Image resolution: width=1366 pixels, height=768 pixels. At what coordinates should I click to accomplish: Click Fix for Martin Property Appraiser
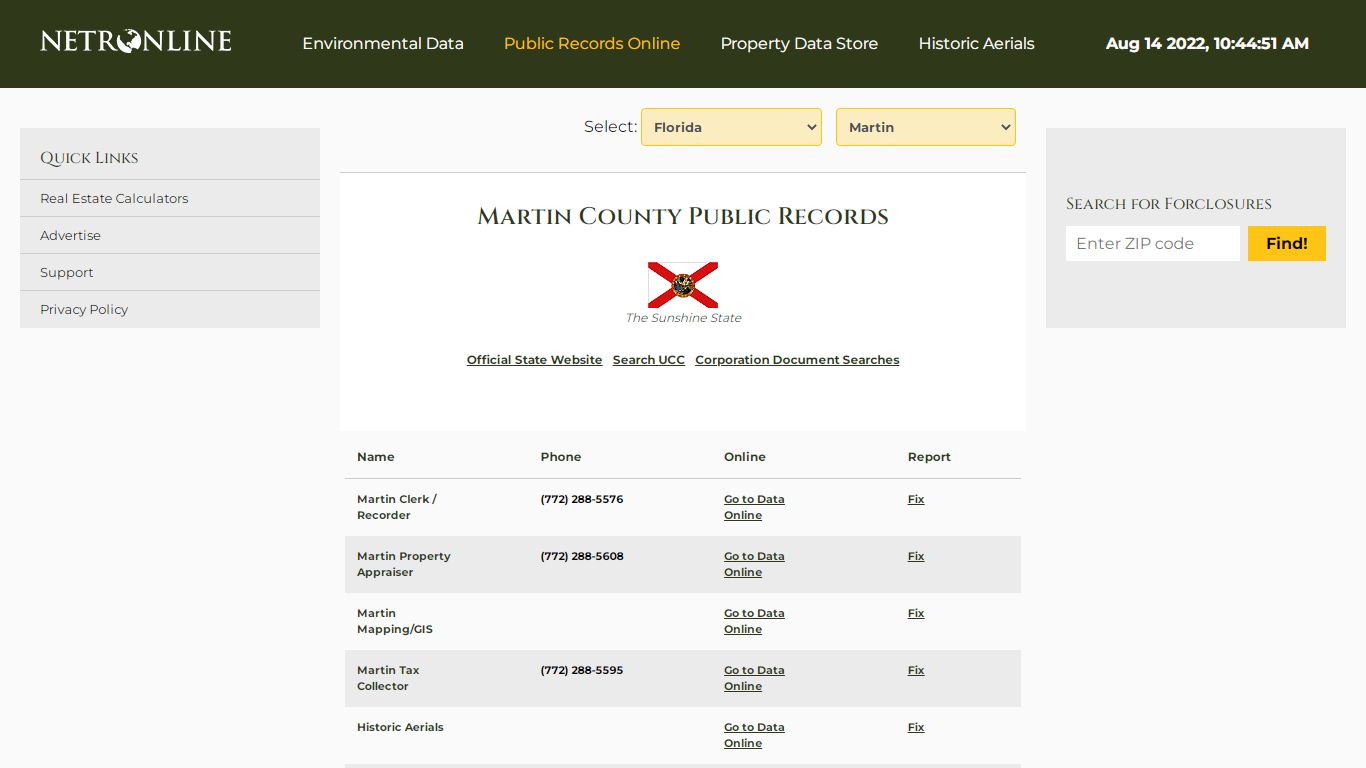pyautogui.click(x=916, y=556)
